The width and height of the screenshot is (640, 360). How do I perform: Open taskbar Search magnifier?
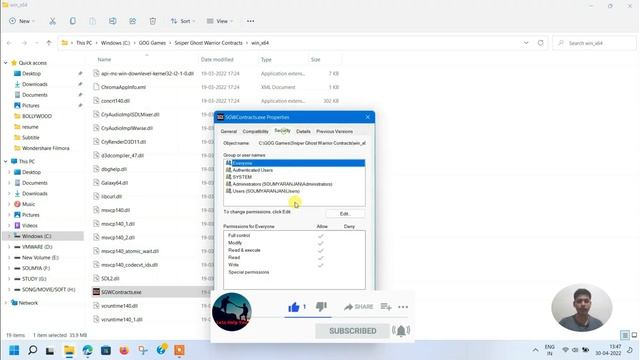coord(33,350)
